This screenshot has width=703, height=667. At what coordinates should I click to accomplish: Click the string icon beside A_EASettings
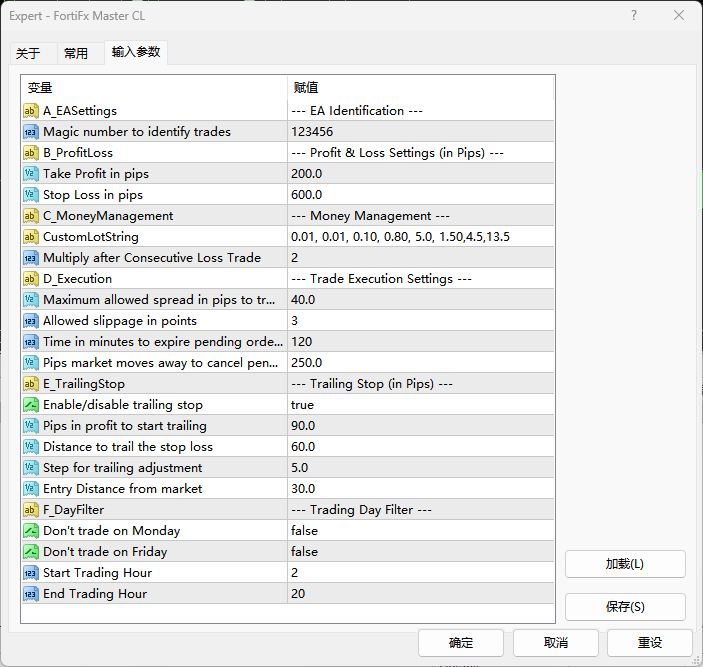tap(31, 111)
